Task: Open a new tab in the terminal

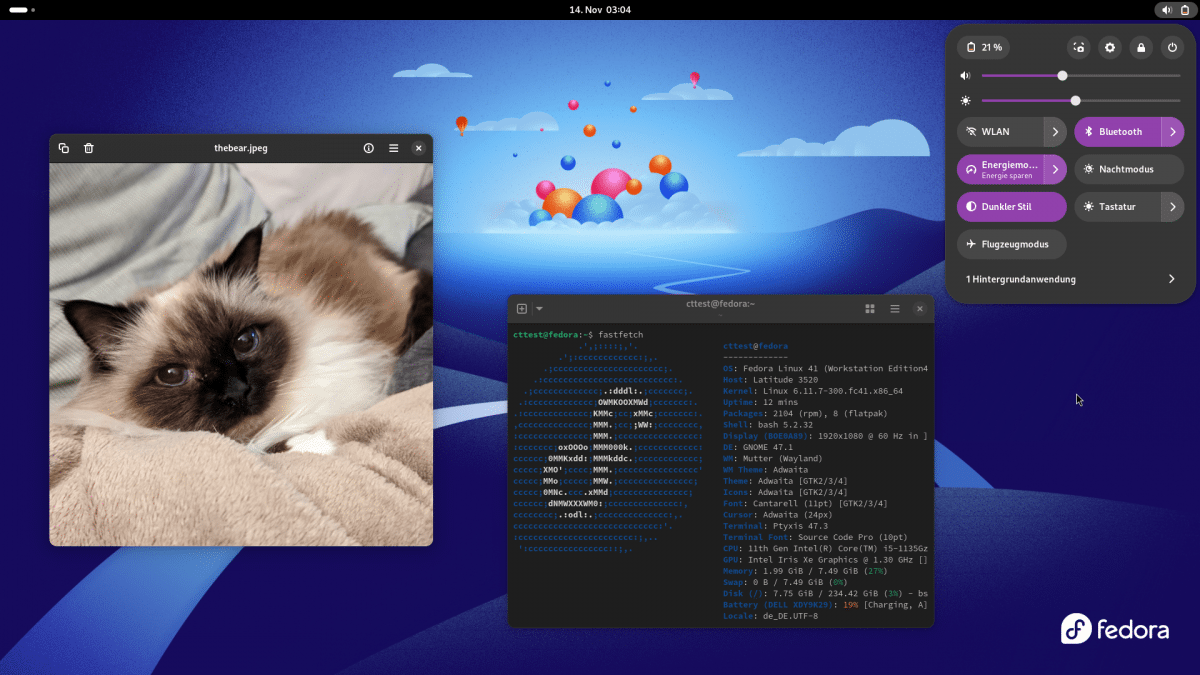Action: (x=522, y=309)
